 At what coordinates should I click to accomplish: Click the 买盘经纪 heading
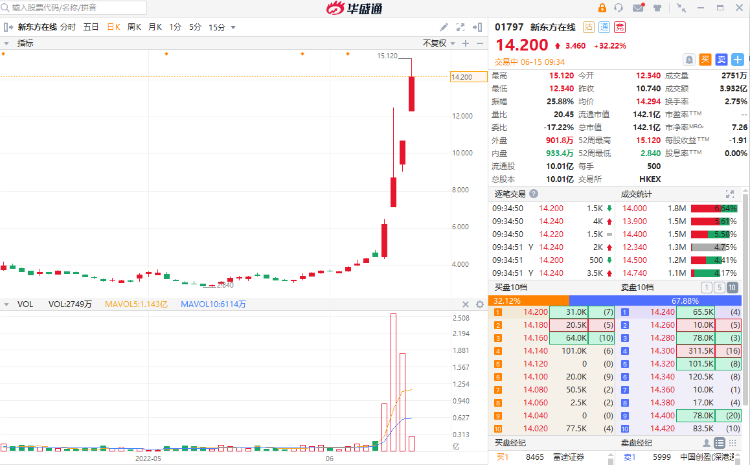pos(510,443)
